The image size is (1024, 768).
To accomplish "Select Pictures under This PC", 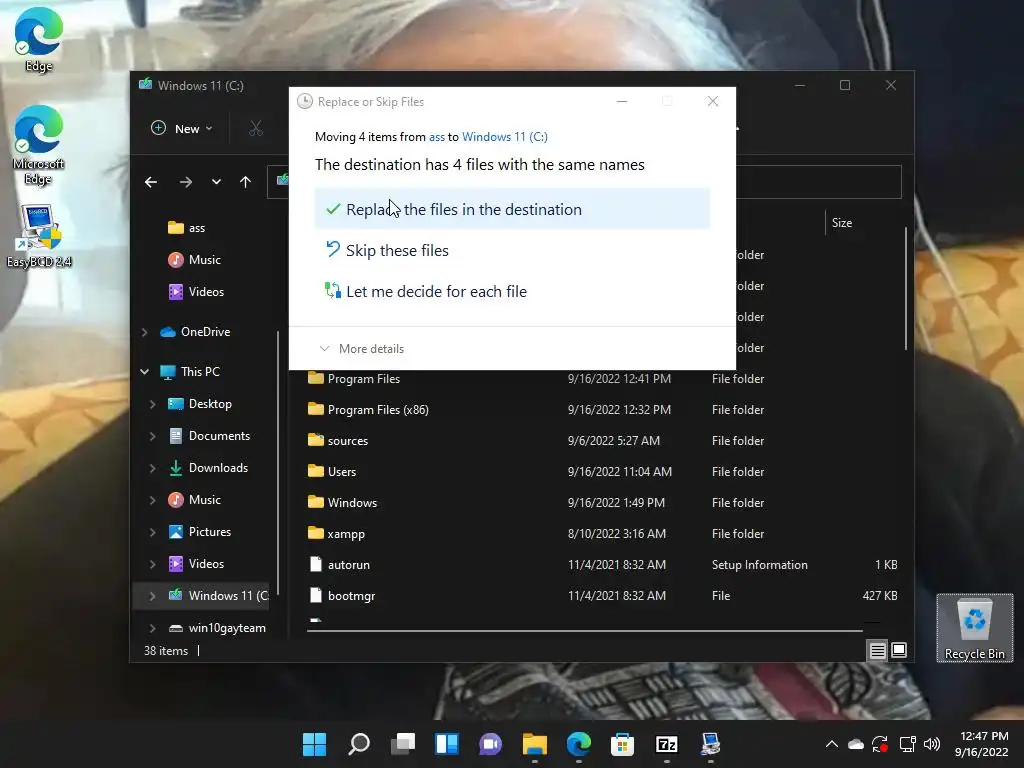I will 199,532.
